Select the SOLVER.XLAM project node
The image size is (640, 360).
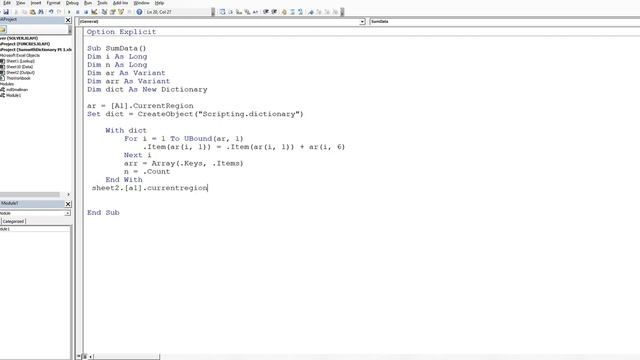pos(19,38)
